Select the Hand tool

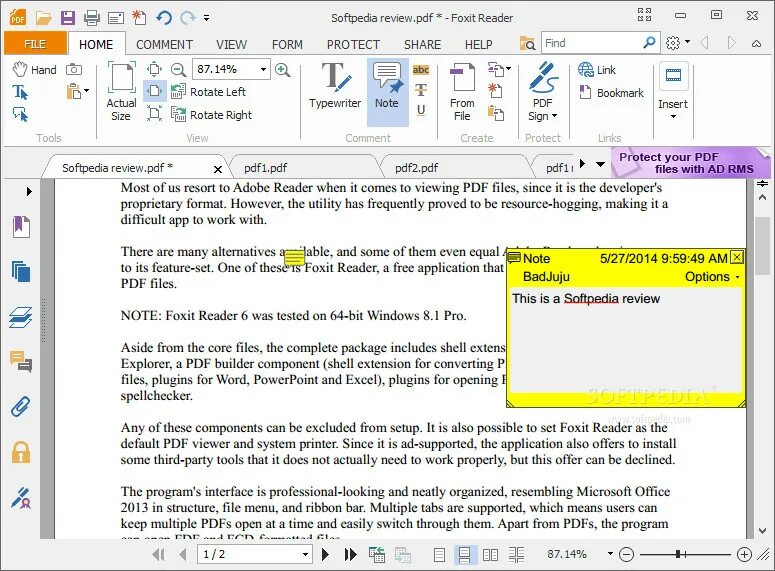35,70
